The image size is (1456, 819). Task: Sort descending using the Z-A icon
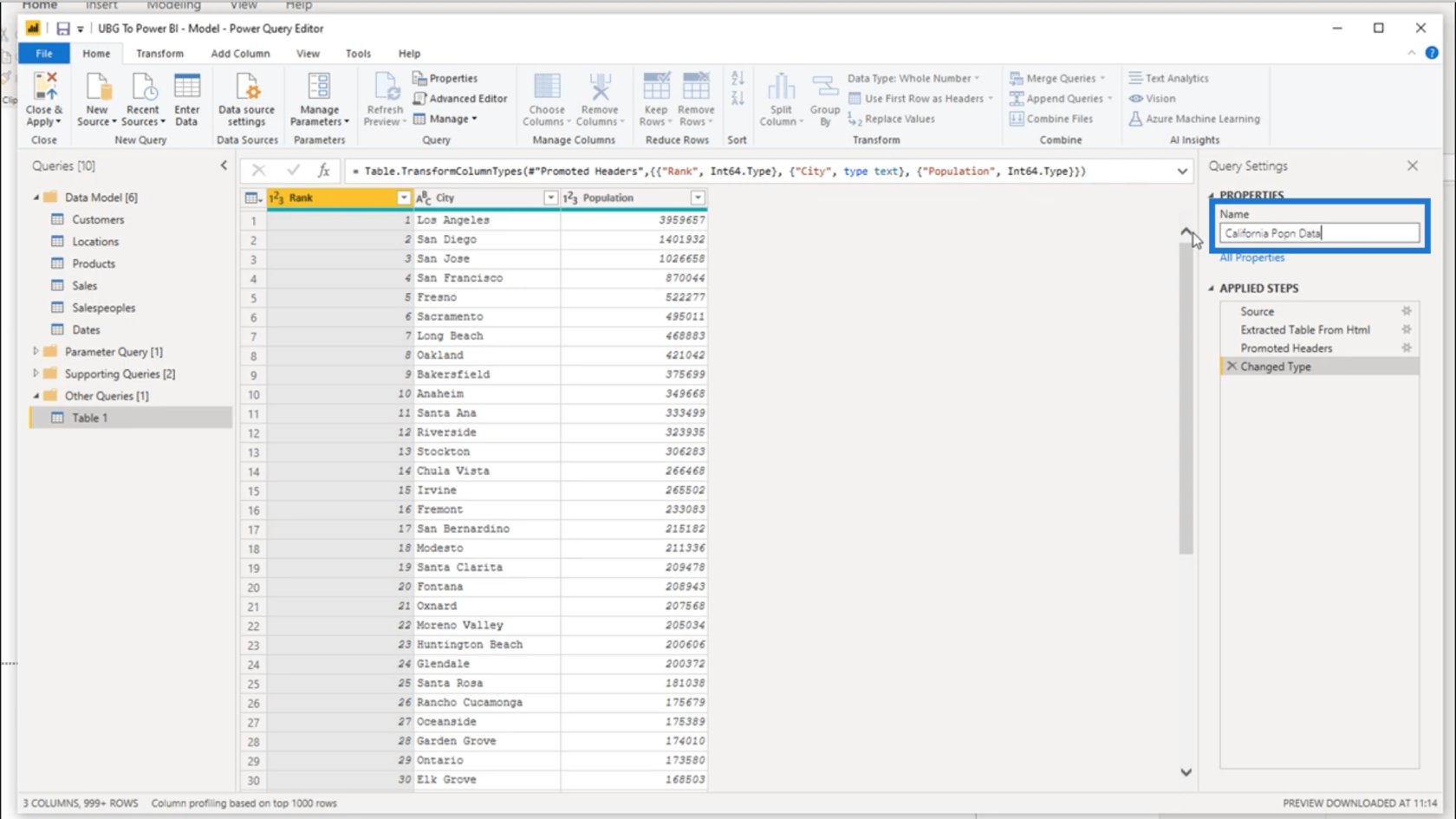tap(738, 99)
